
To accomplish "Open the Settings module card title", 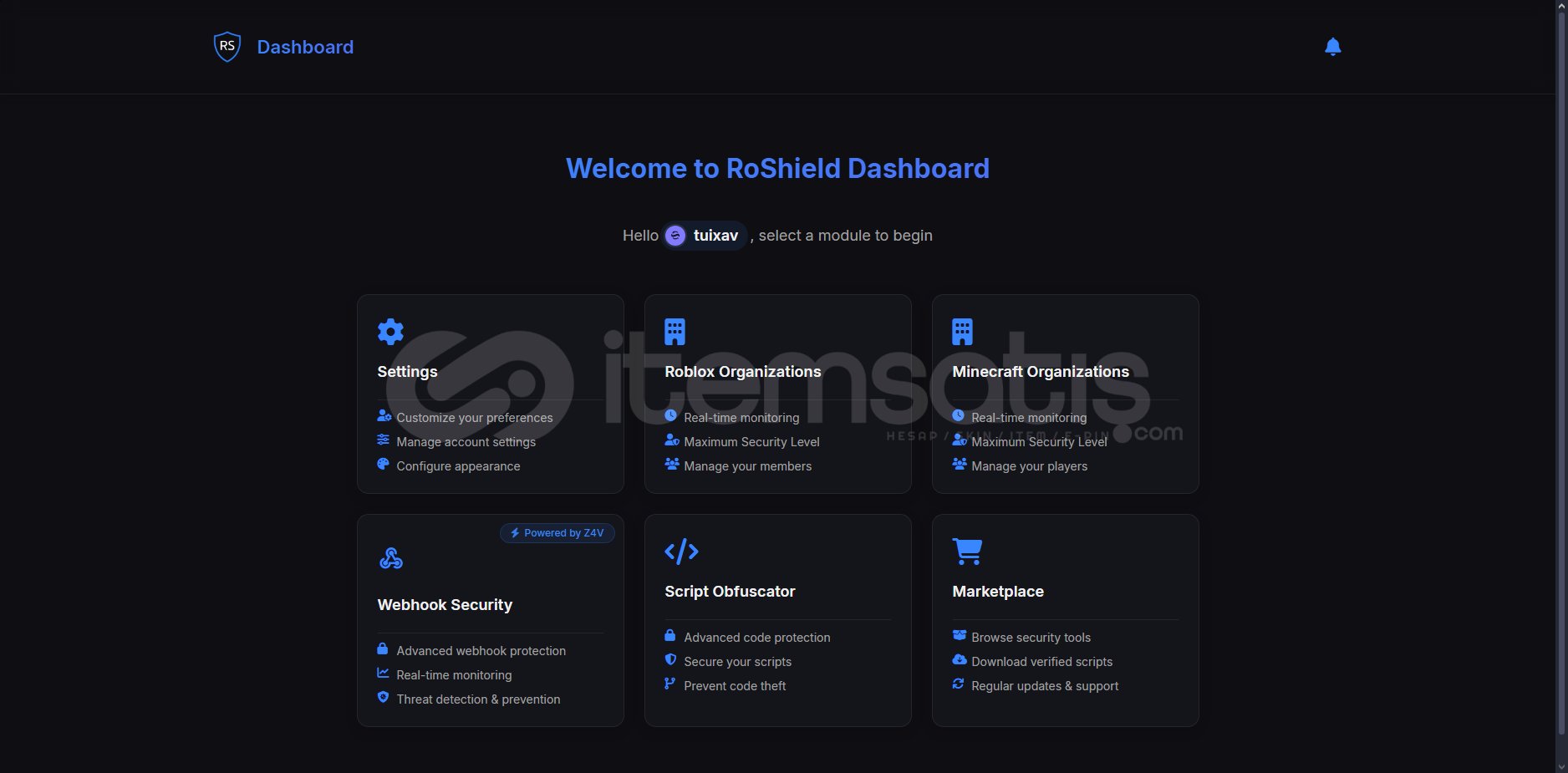I will point(407,372).
